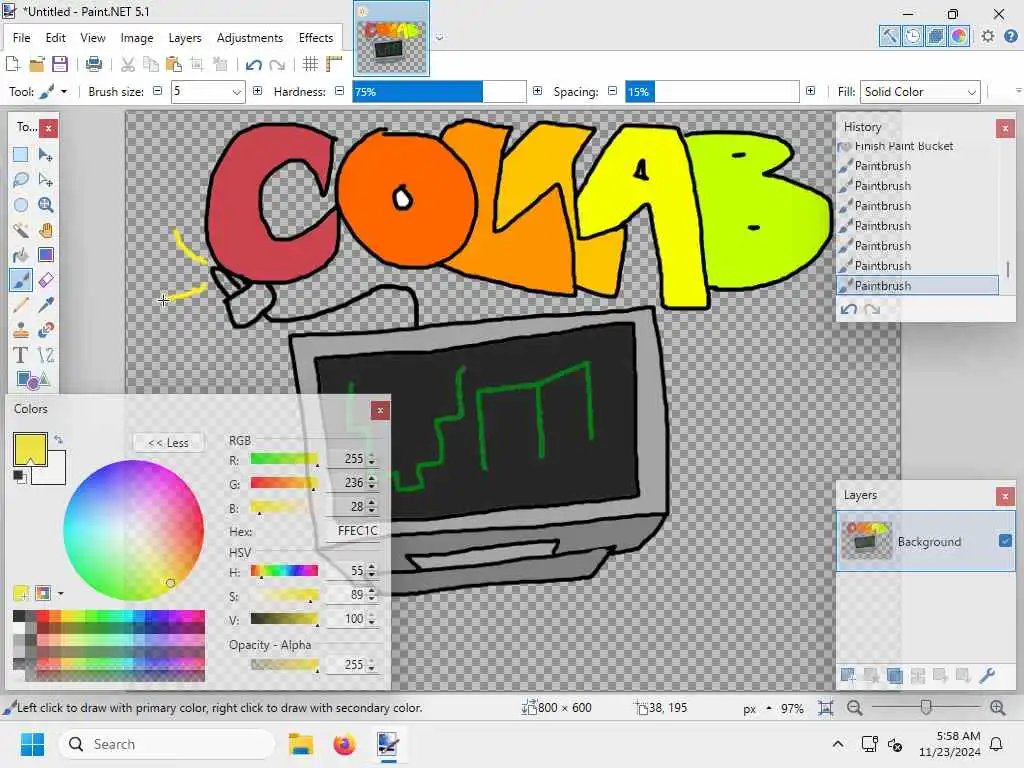Select the Pencil tool
The height and width of the screenshot is (768, 1024).
20,305
